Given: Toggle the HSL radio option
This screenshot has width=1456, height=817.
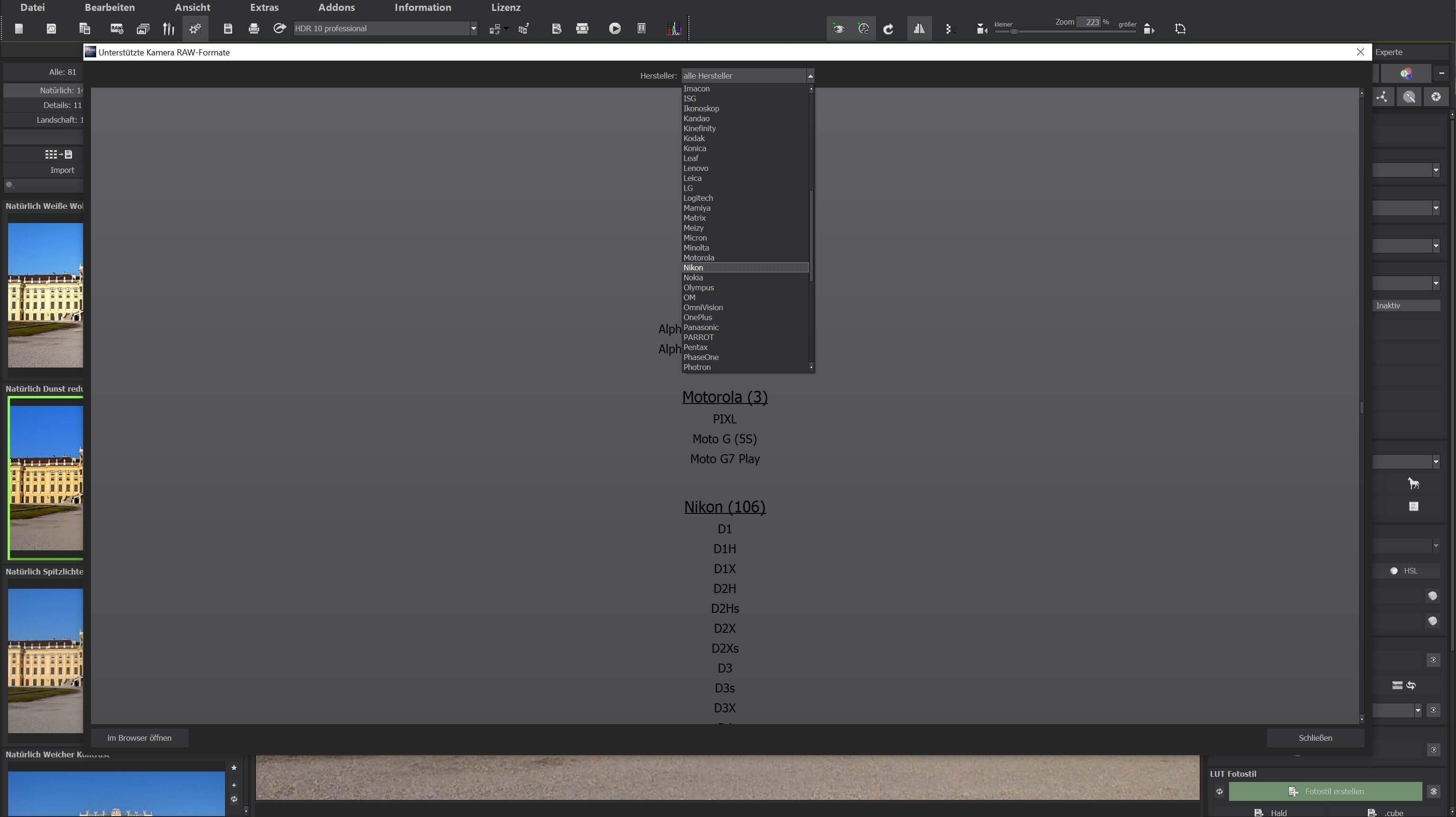Looking at the screenshot, I should click(1394, 571).
